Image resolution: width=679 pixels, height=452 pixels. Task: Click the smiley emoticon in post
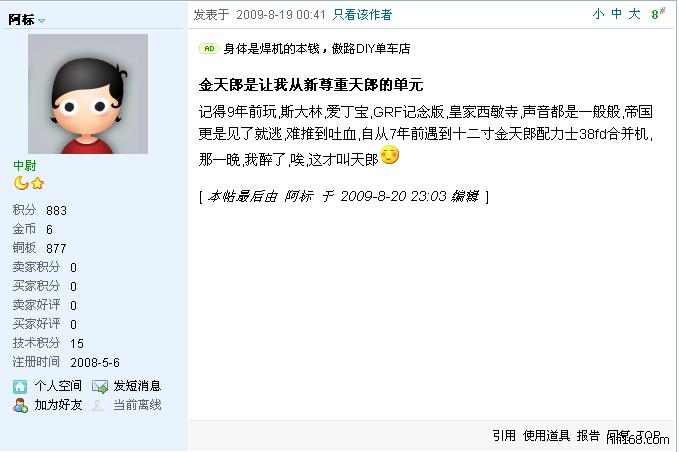tap(389, 155)
